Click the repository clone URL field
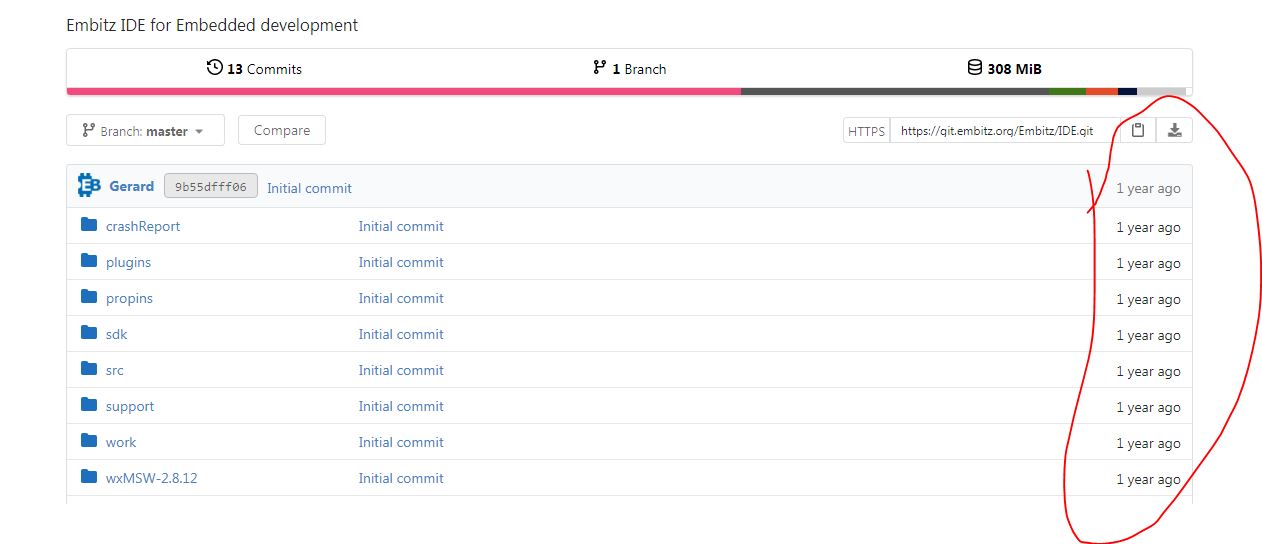The width and height of the screenshot is (1262, 544). pos(1004,131)
